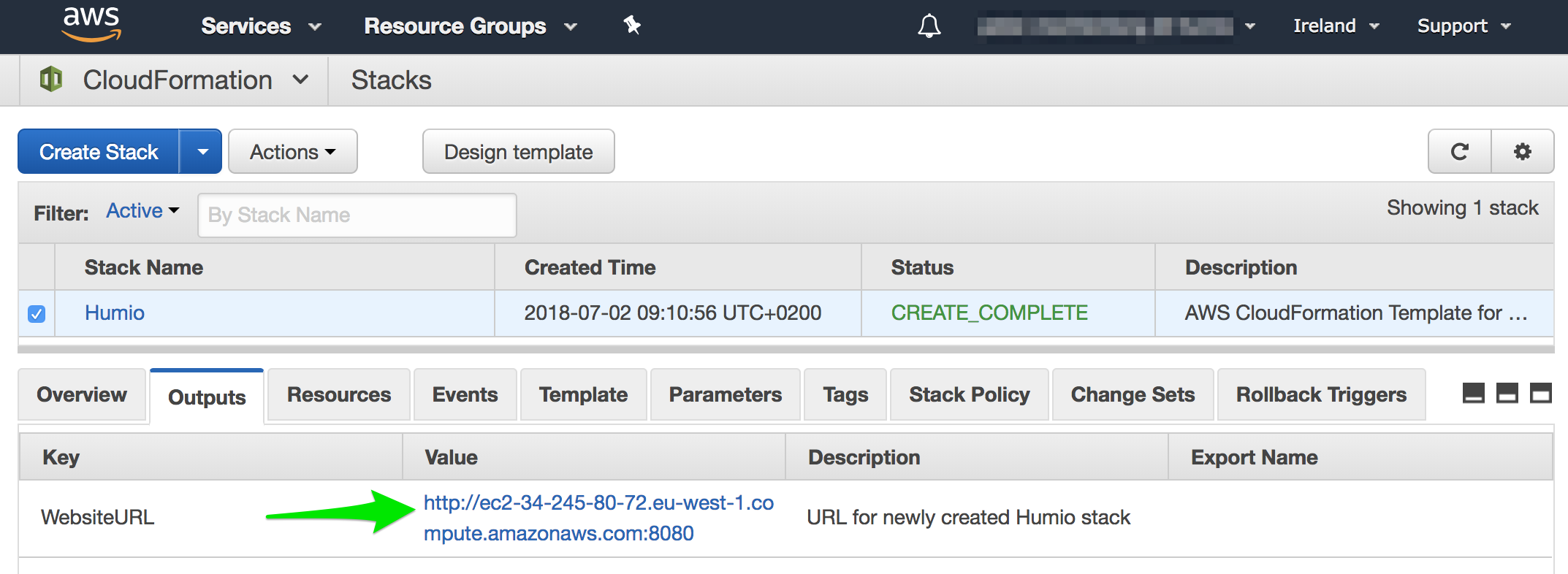Image resolution: width=1568 pixels, height=574 pixels.
Task: Switch to the Resources tab
Action: pos(338,395)
